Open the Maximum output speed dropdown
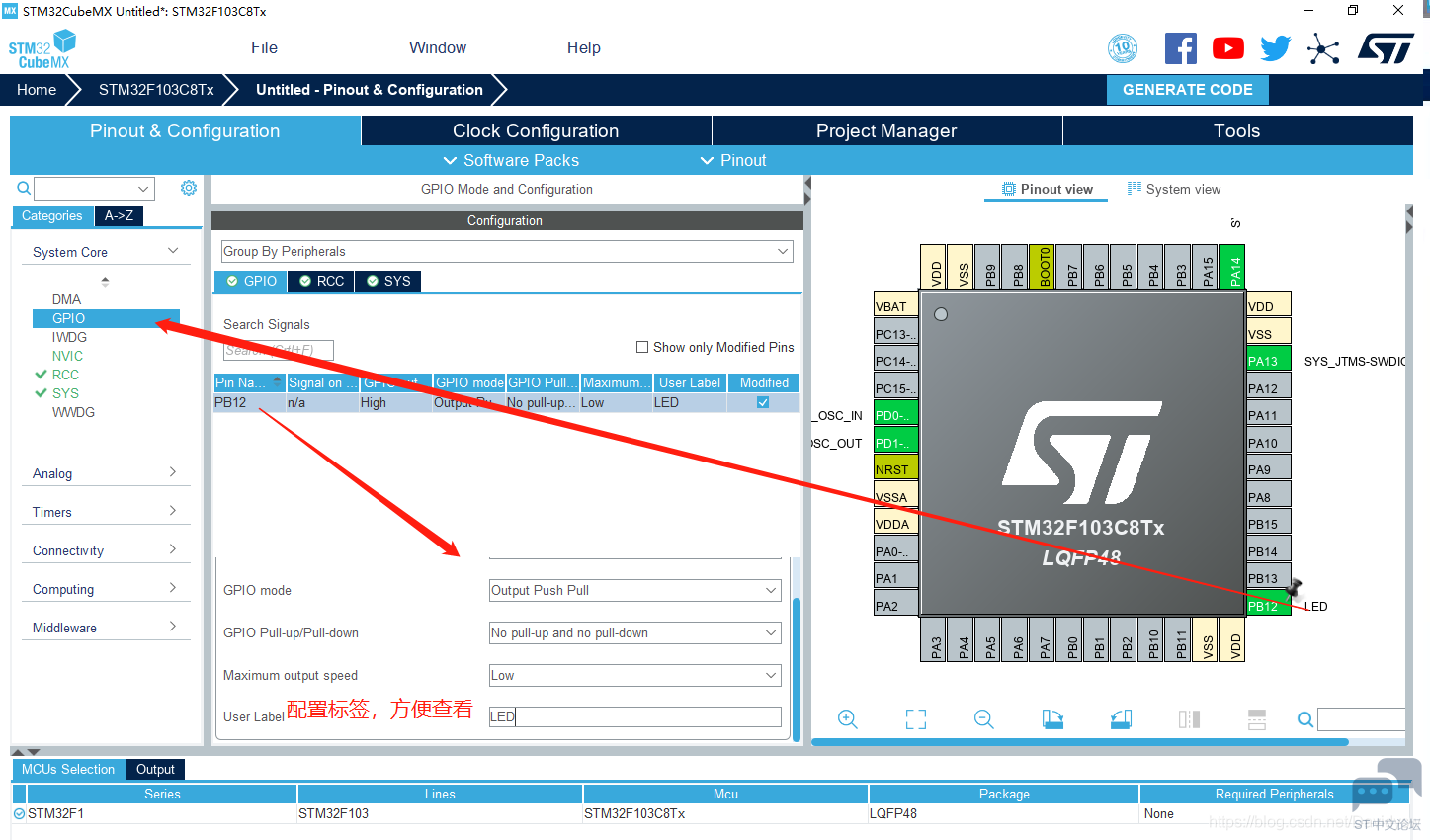The image size is (1430, 840). (x=635, y=675)
